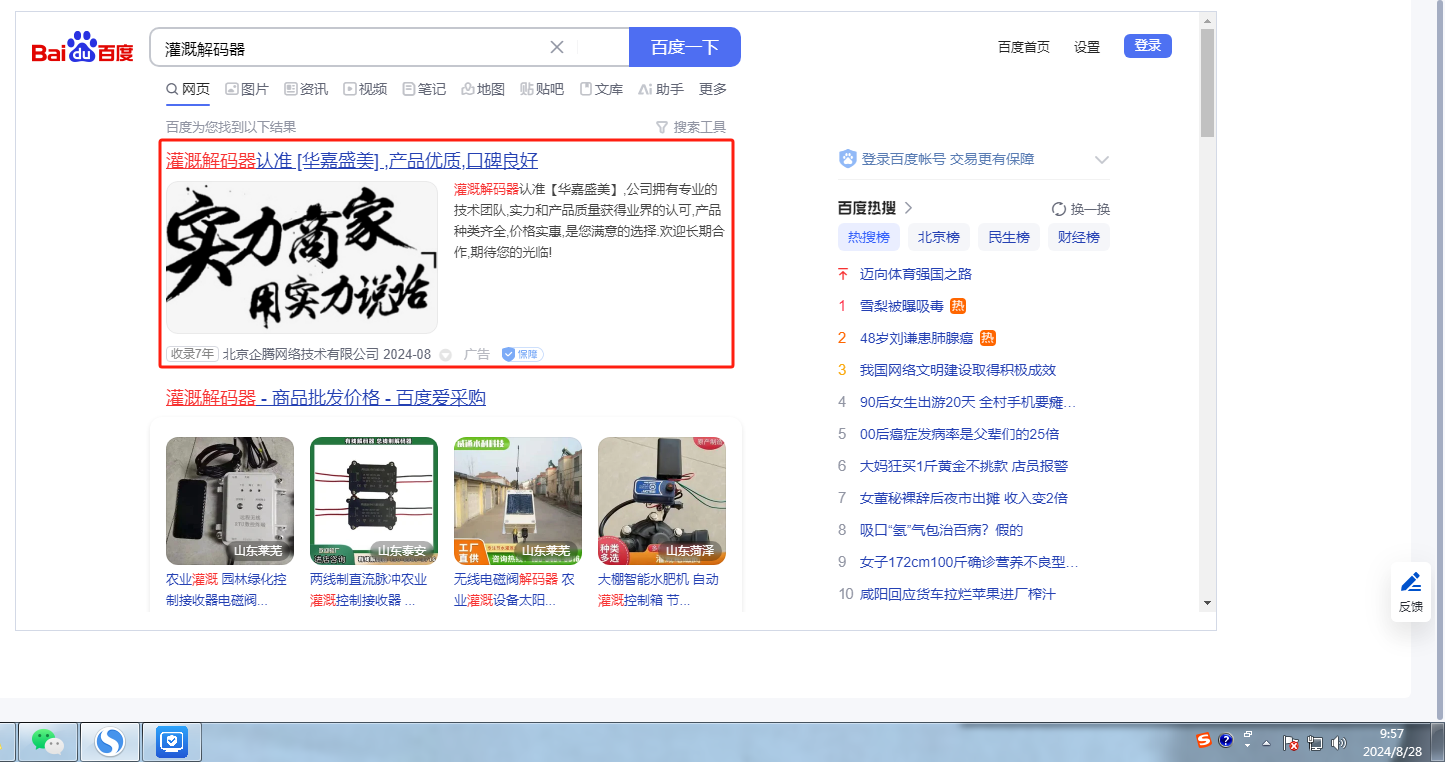Expand the 登录百度帐号 panel chevron
The image size is (1445, 762).
point(1102,160)
